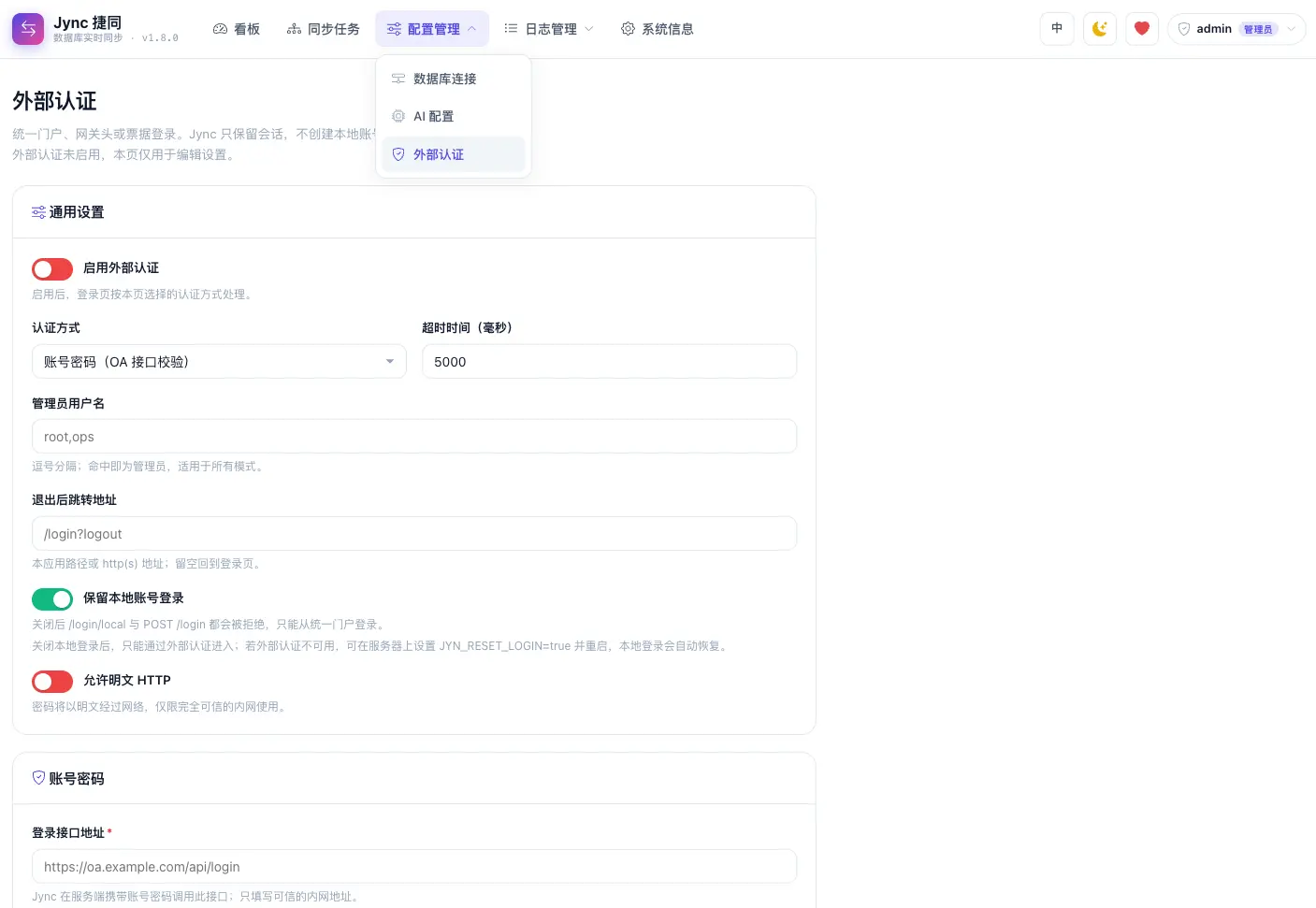The image size is (1316, 908).
Task: Click the 退出后跳转地址 input field
Action: [x=414, y=534]
